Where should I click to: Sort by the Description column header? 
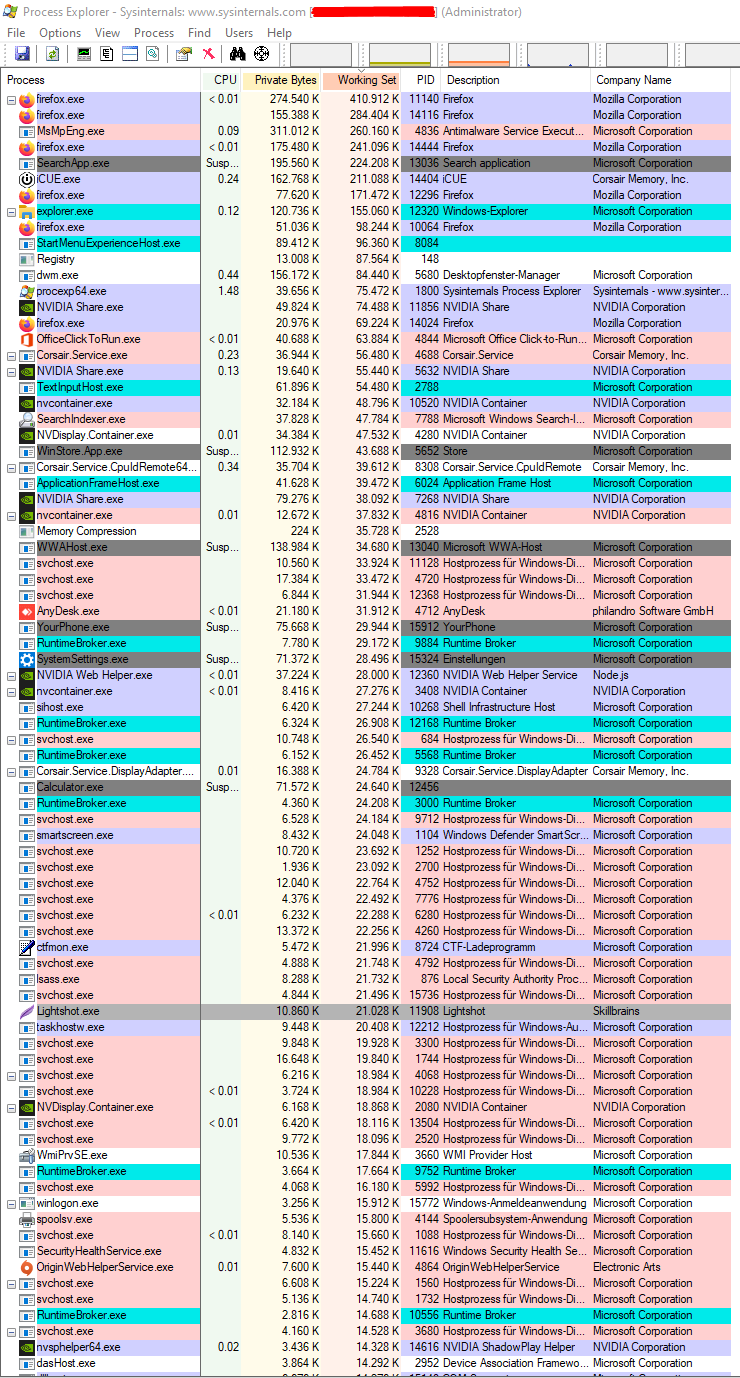pyautogui.click(x=516, y=80)
